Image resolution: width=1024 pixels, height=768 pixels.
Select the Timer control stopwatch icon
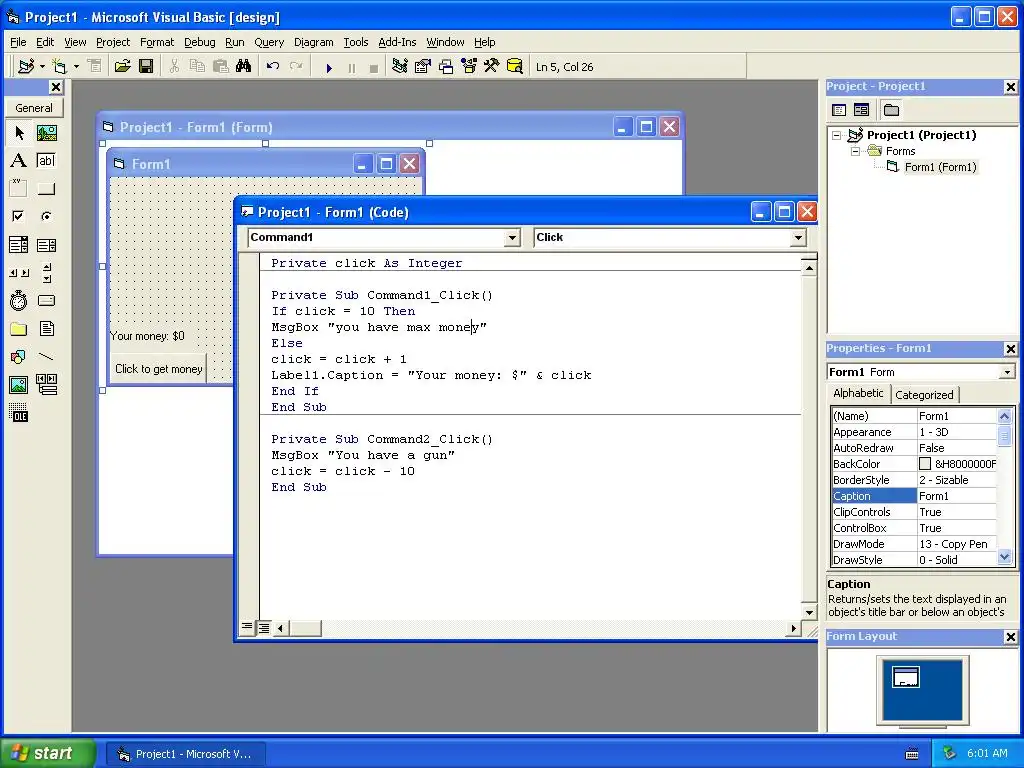pos(19,300)
